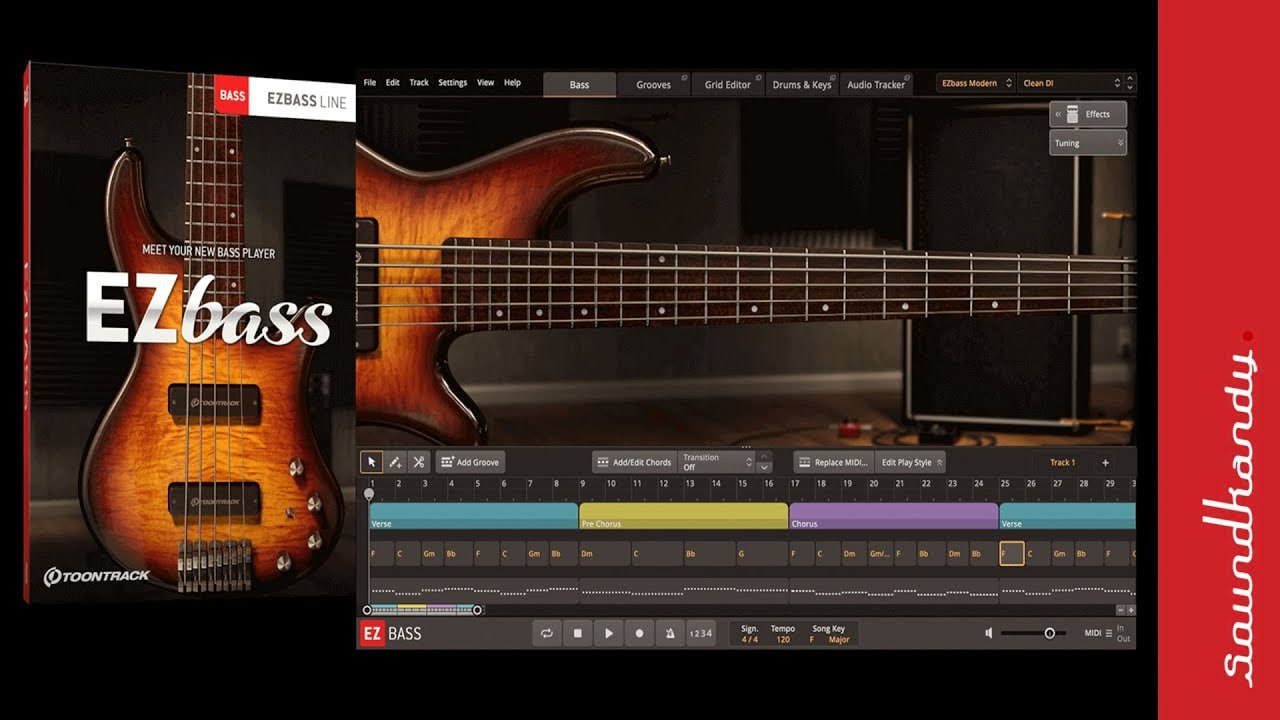Click the song overview right handle

tap(477, 609)
